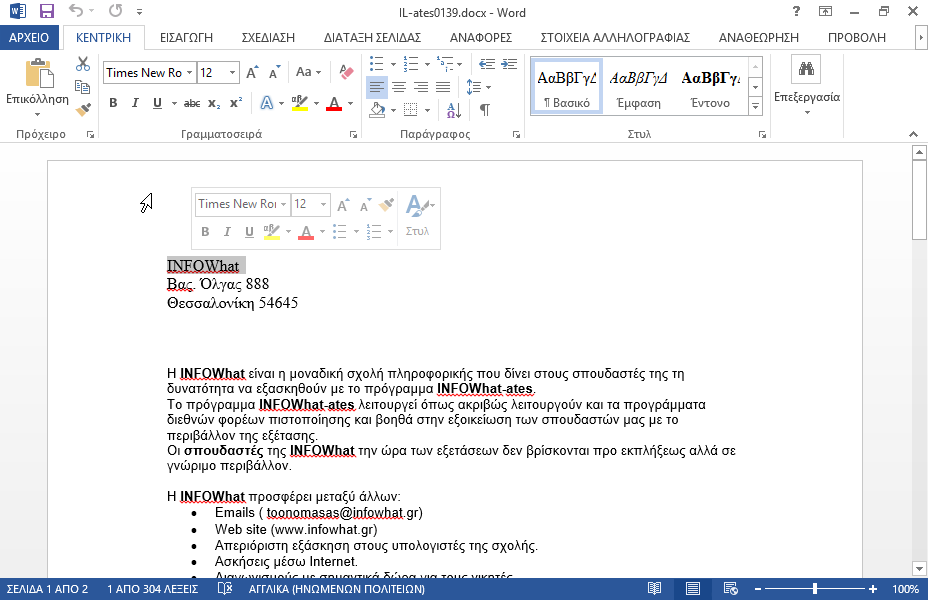The image size is (928, 600).
Task: Set justify paragraph alignment
Action: [x=443, y=87]
